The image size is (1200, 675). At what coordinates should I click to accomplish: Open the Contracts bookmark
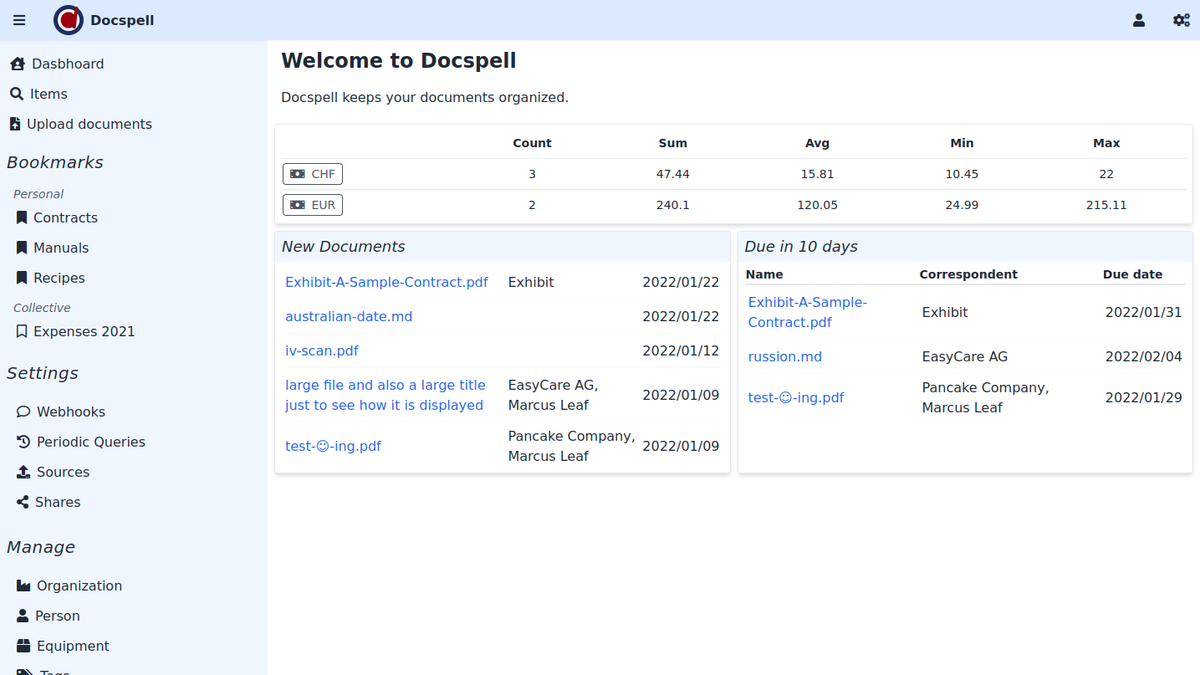(65, 218)
